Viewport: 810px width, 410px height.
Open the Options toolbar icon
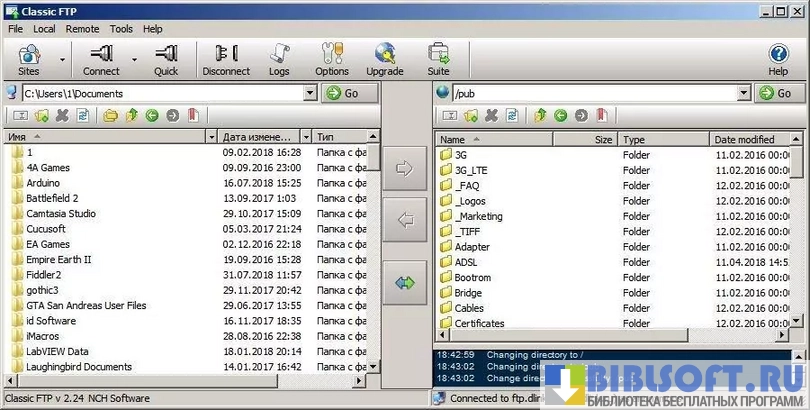[x=332, y=59]
